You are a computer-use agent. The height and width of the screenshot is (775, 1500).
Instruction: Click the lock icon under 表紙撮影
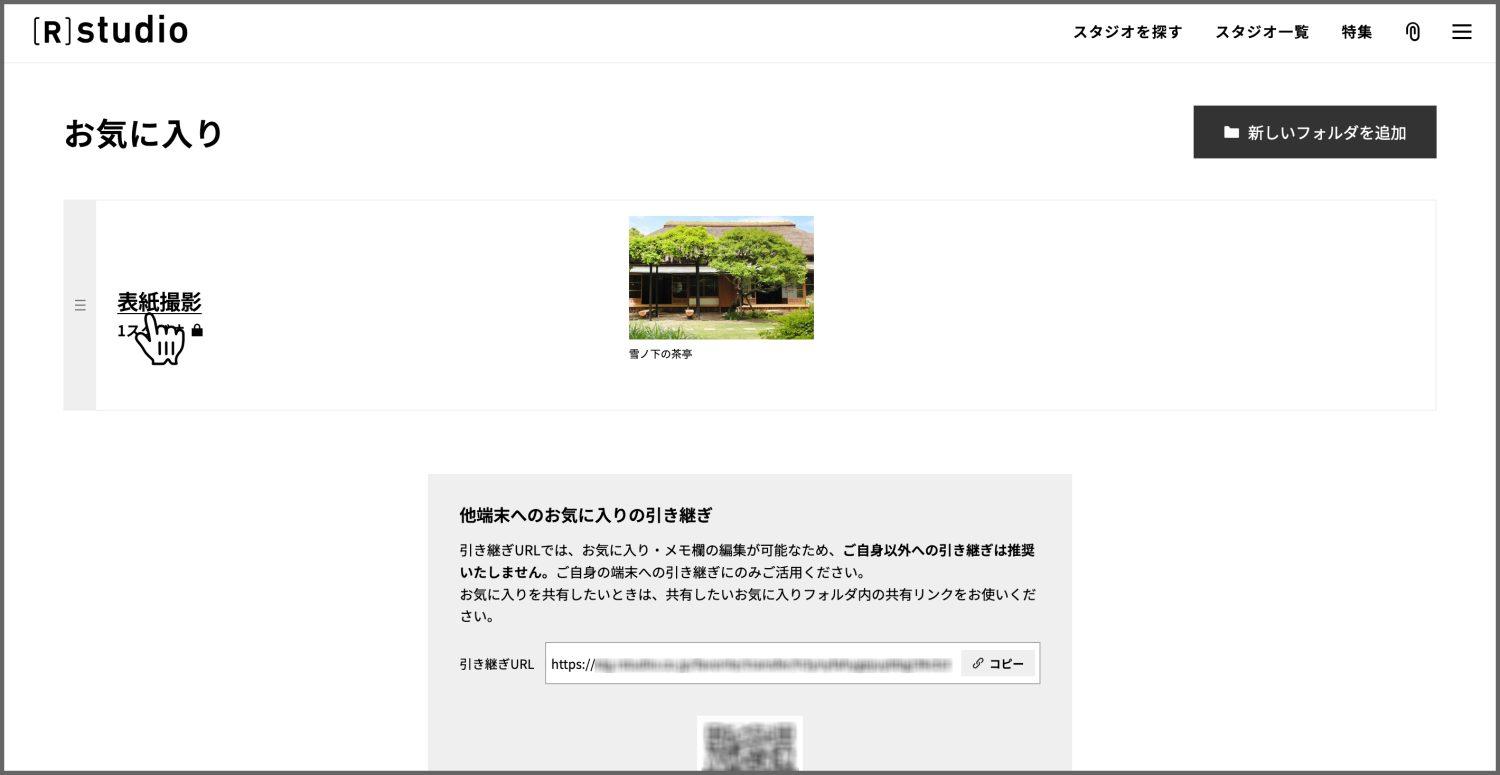pyautogui.click(x=197, y=330)
